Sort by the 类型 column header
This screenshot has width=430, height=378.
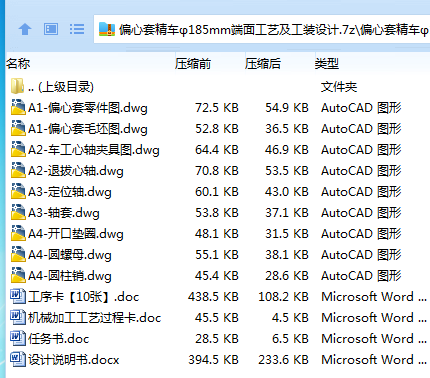pos(327,63)
